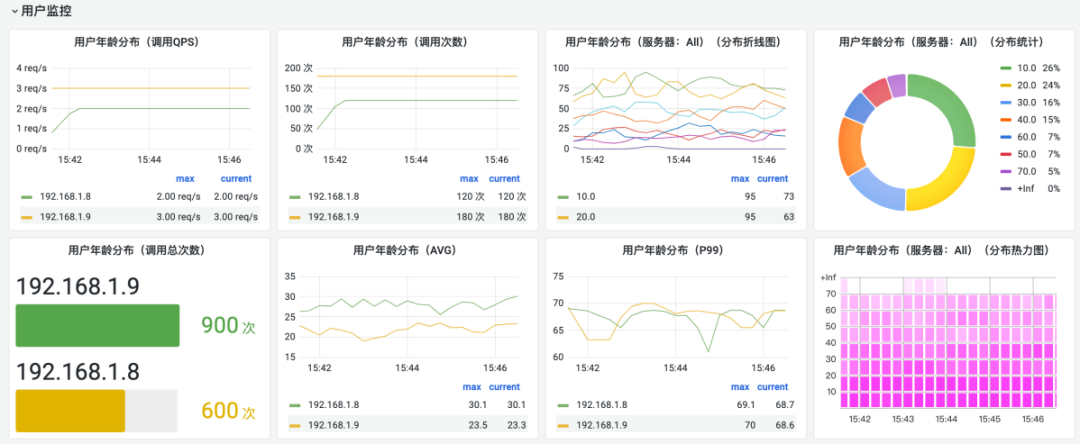Click 68.6 current value in P99 legend
The width and height of the screenshot is (1080, 444).
click(x=785, y=425)
